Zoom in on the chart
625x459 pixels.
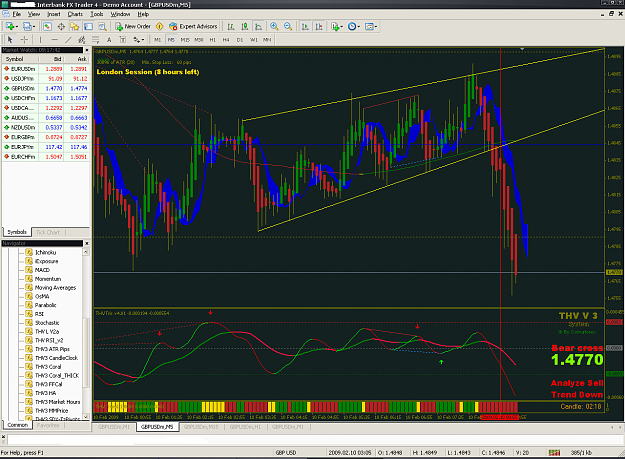274,27
